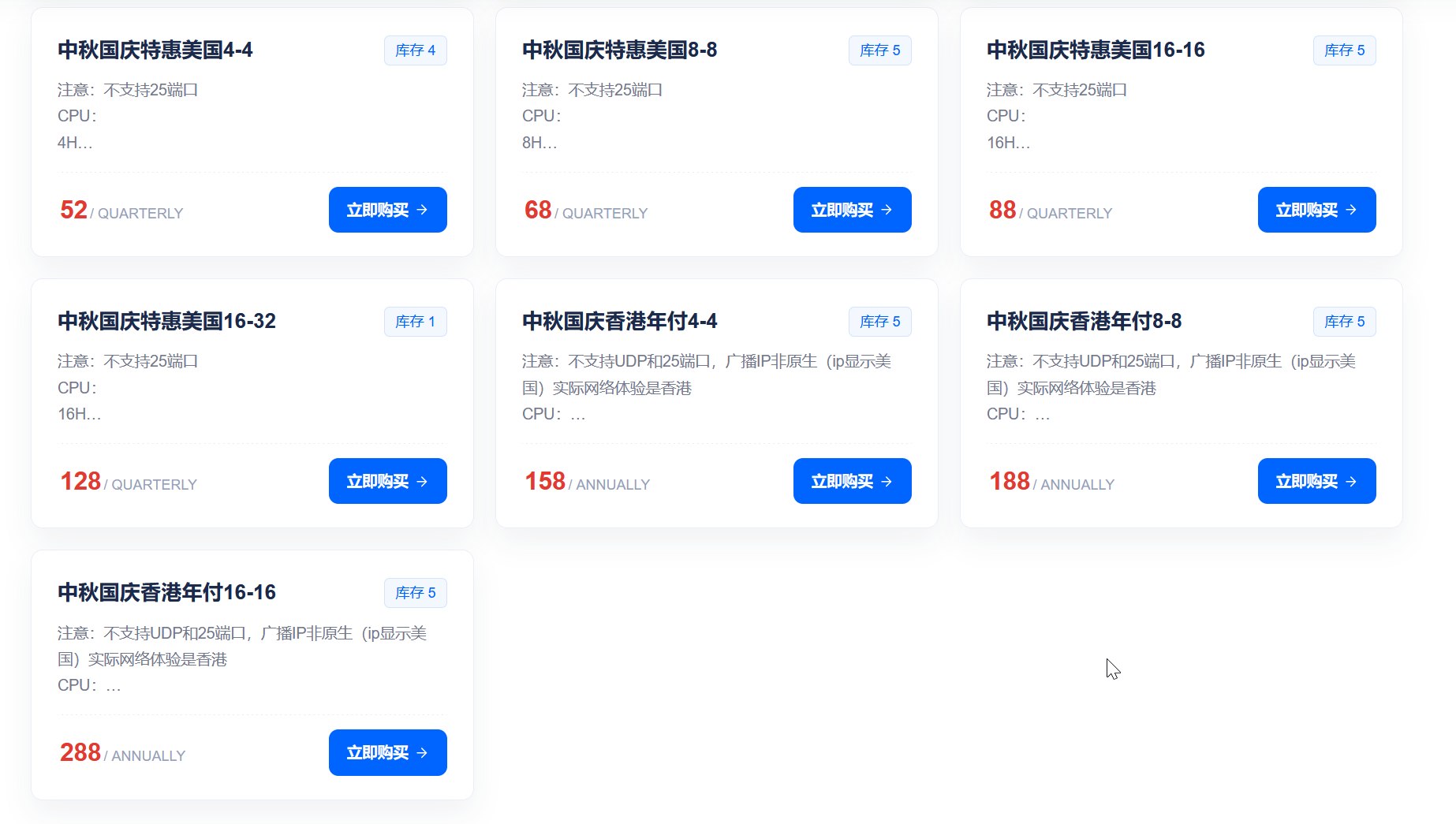
Task: Click the UDP note on 香港年付4-4 card
Action: pyautogui.click(x=707, y=375)
